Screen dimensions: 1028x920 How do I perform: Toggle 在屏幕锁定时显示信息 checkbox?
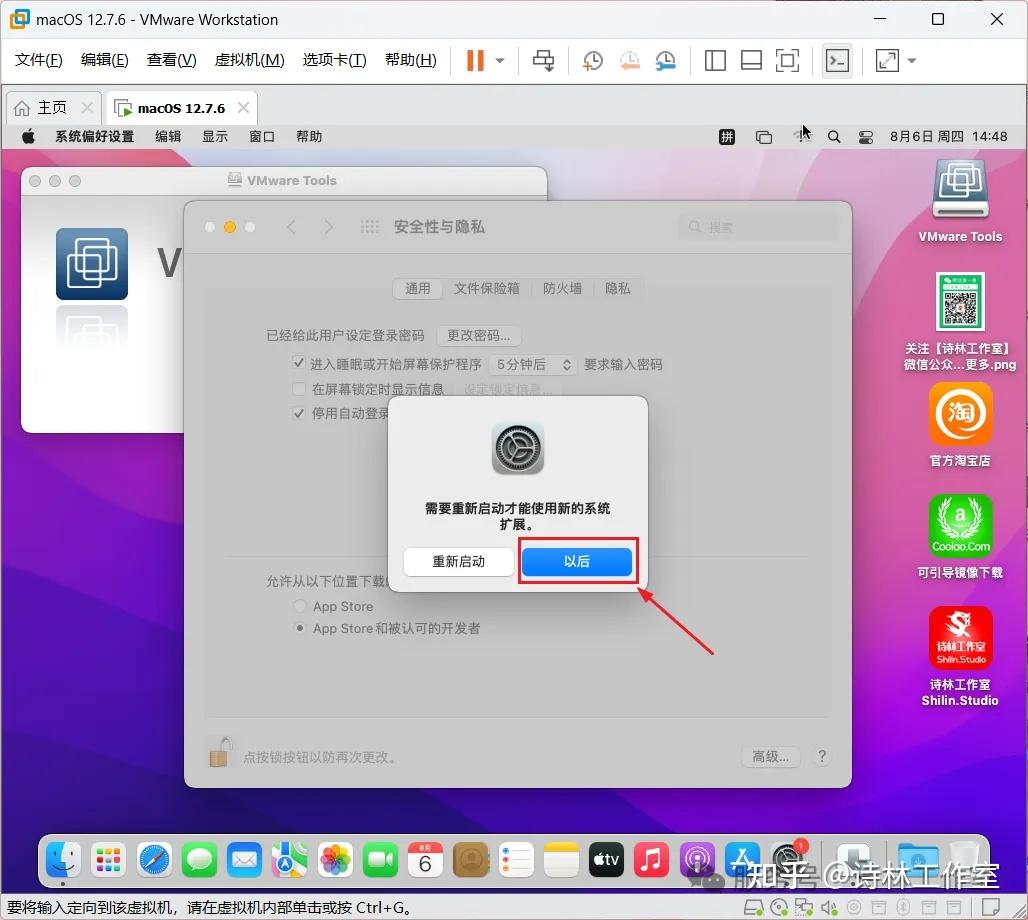(x=298, y=389)
